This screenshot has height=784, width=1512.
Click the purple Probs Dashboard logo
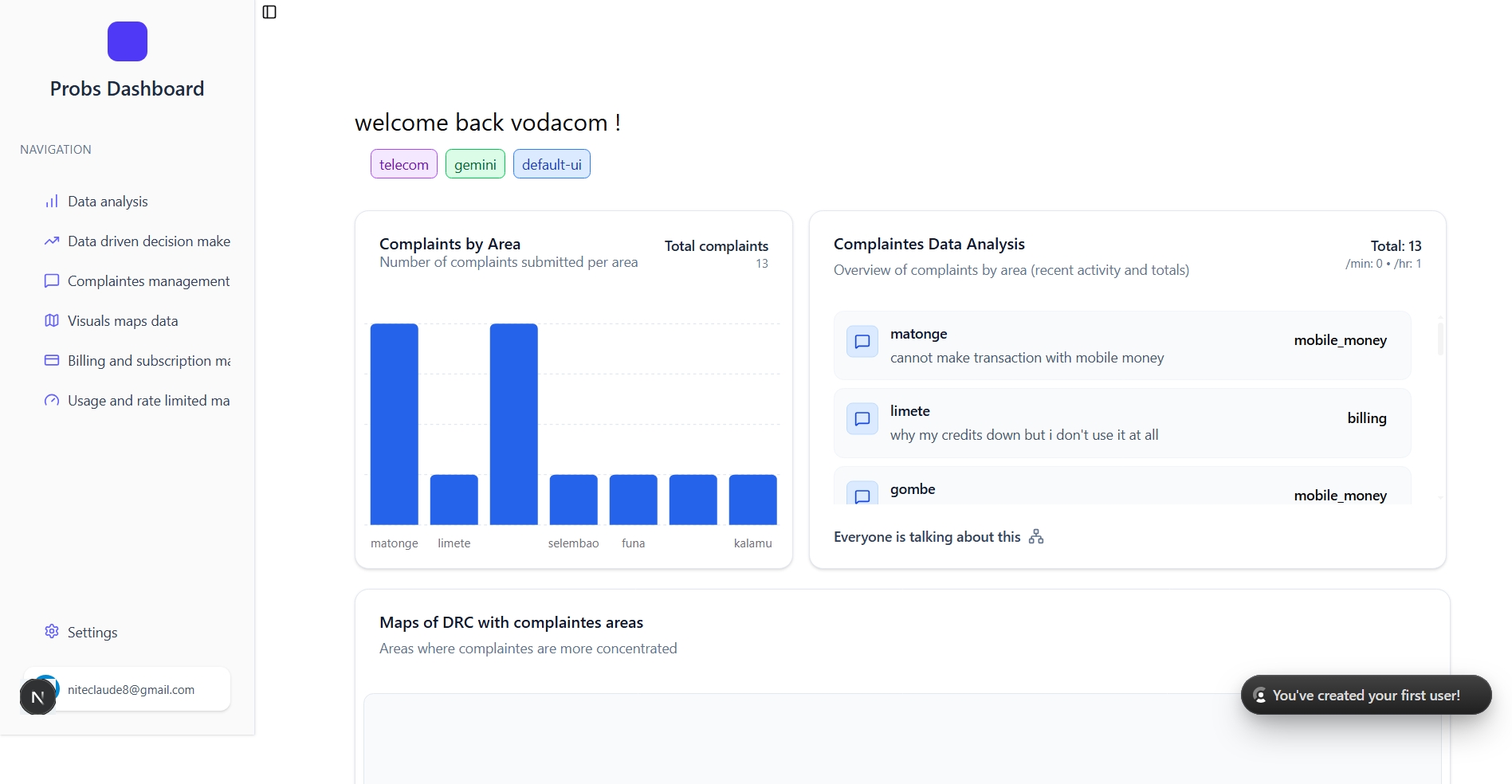(x=128, y=41)
